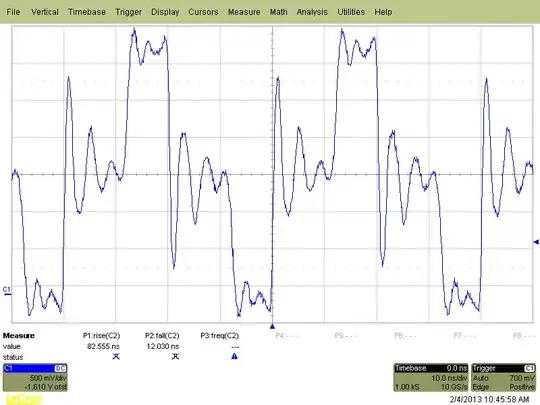This screenshot has height=405, width=540.
Task: Click the trigger level arrow at right edge
Action: coord(536,242)
